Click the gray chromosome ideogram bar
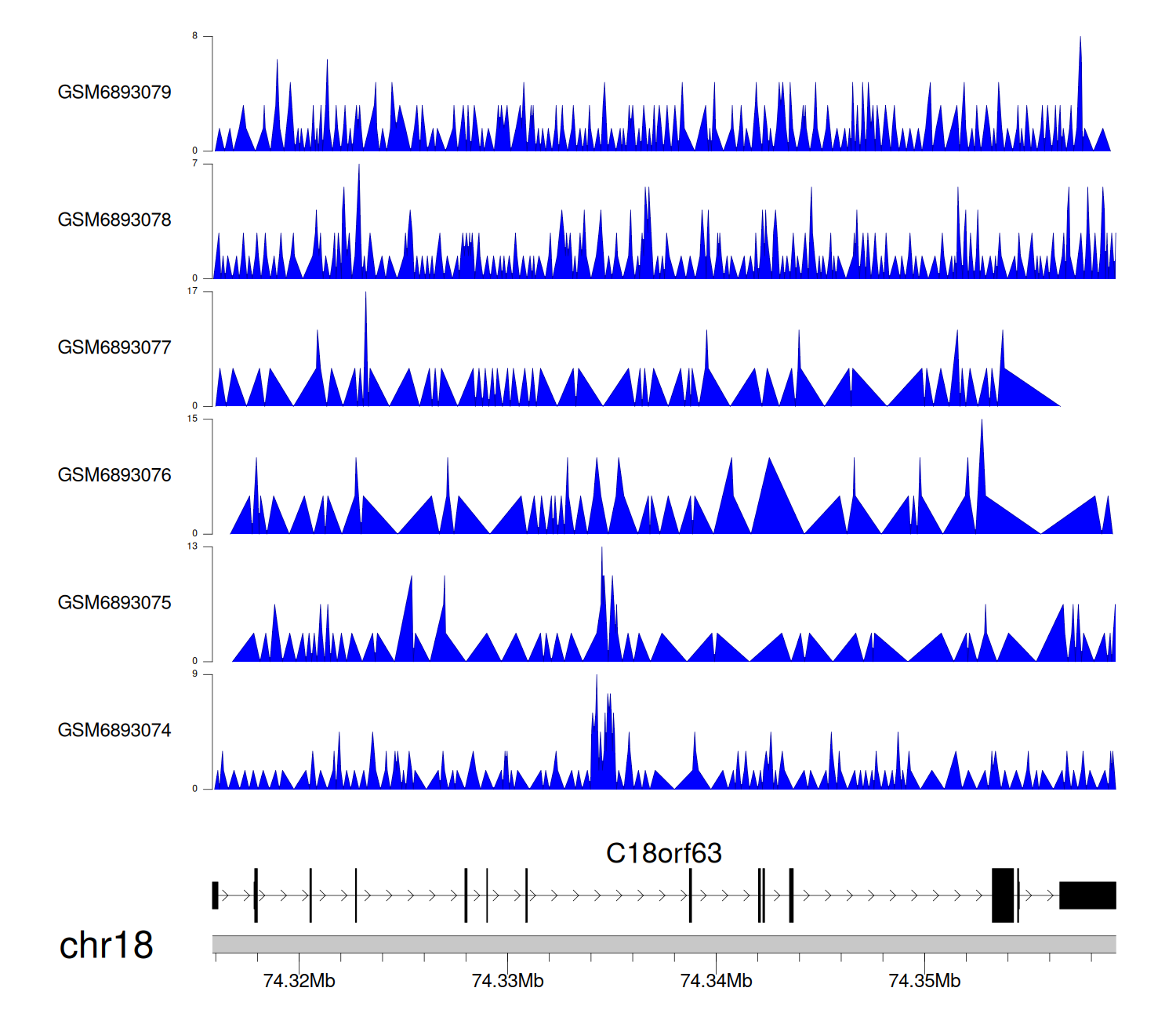Viewport: 1176px width, 1035px height. click(x=663, y=944)
